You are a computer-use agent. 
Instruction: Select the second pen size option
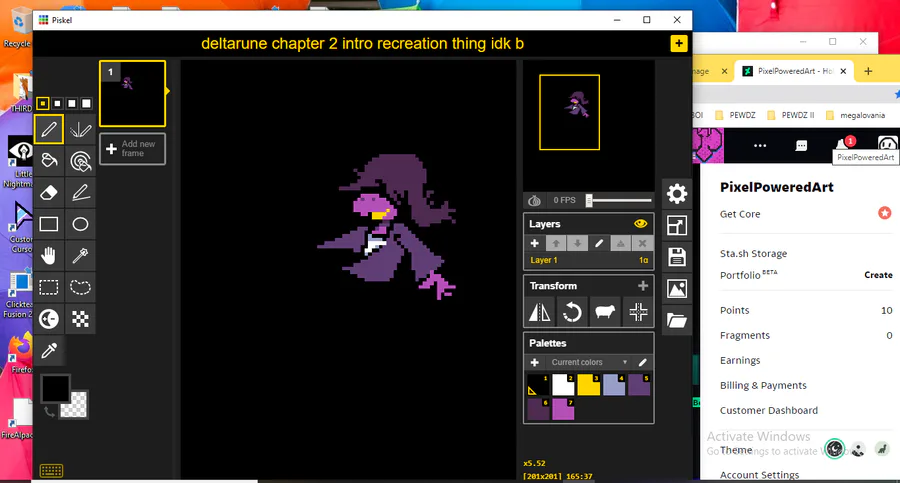(57, 103)
